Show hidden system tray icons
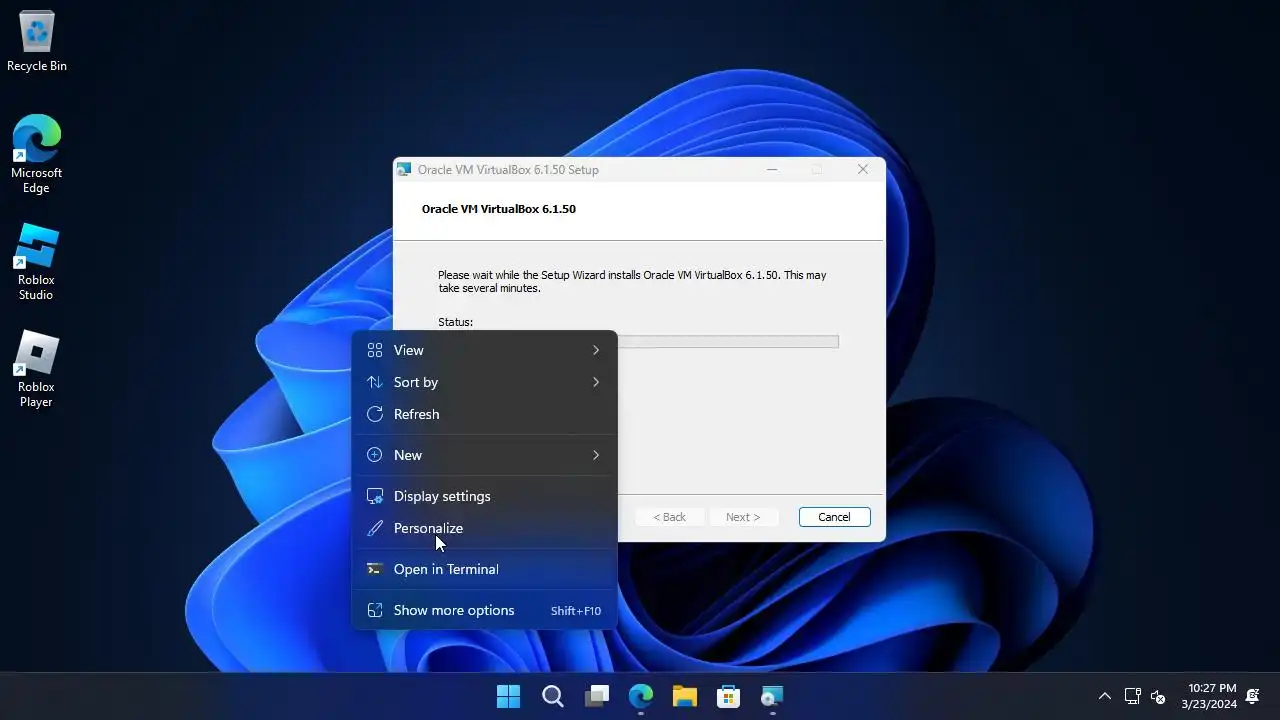 pyautogui.click(x=1105, y=696)
